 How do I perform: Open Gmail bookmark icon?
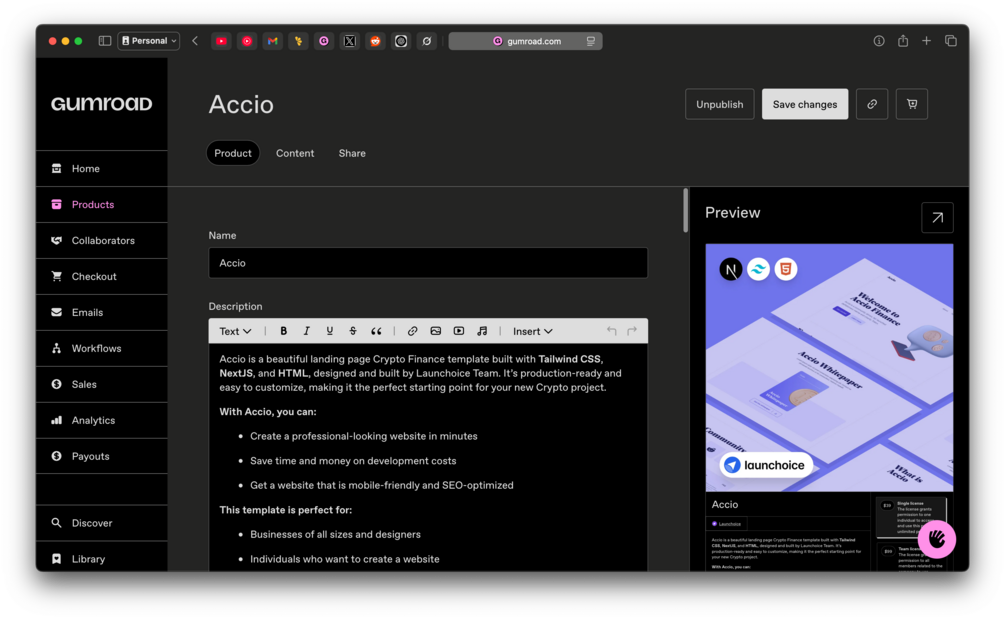pos(272,41)
